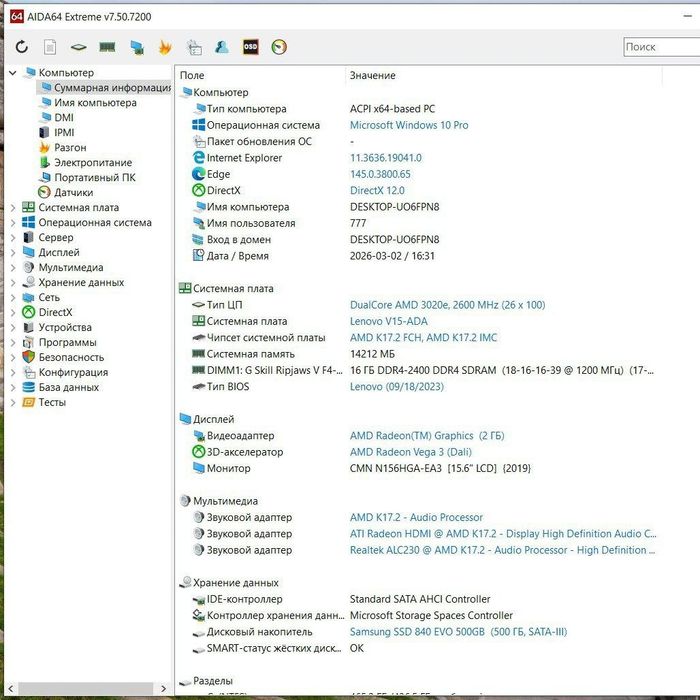Open the Internet Explorer version link 11.3636.19041.0
This screenshot has width=700, height=700.
pos(386,158)
